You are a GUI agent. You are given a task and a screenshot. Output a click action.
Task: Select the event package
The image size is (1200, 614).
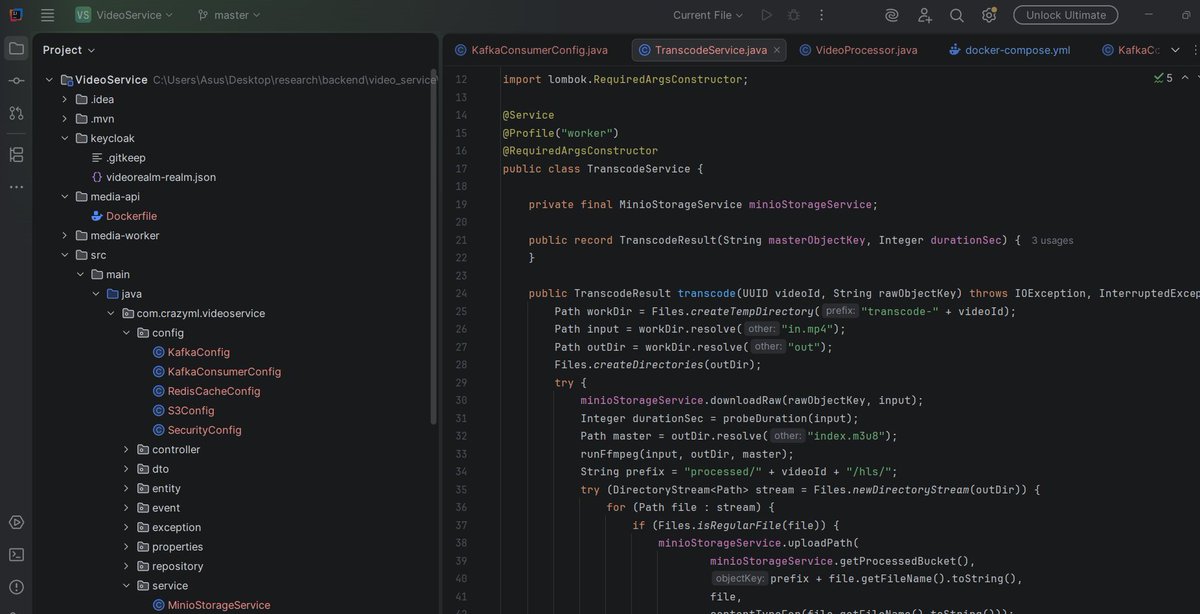pos(160,508)
